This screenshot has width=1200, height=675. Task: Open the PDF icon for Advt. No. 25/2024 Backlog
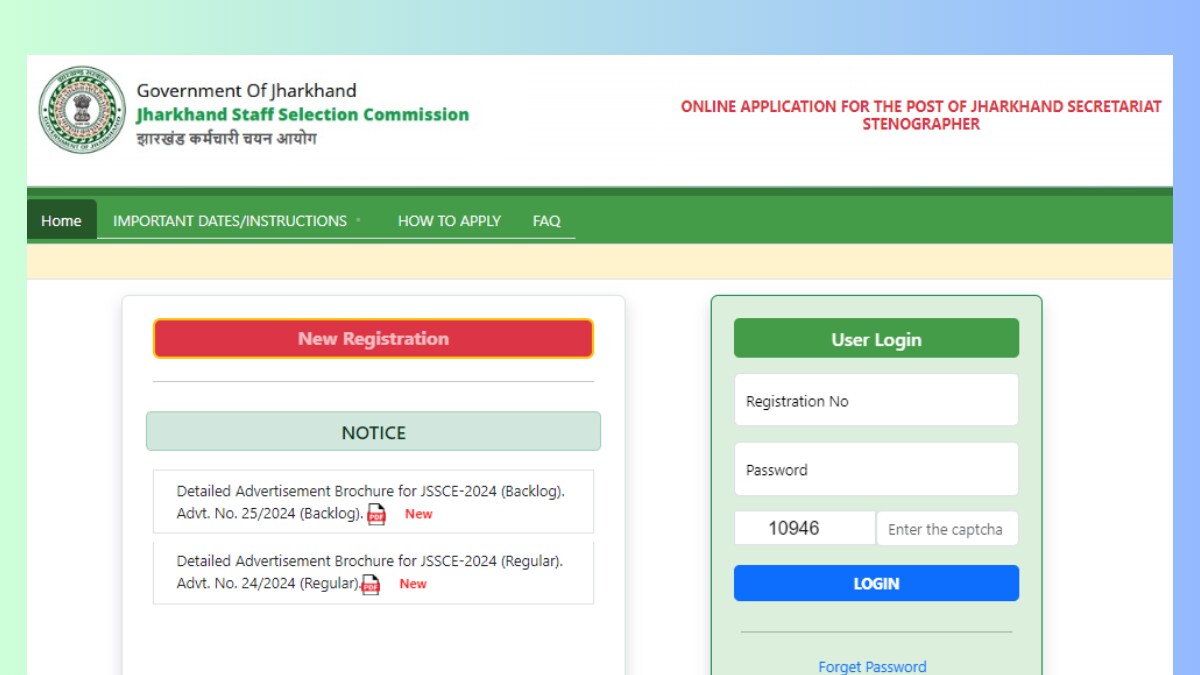click(x=376, y=514)
